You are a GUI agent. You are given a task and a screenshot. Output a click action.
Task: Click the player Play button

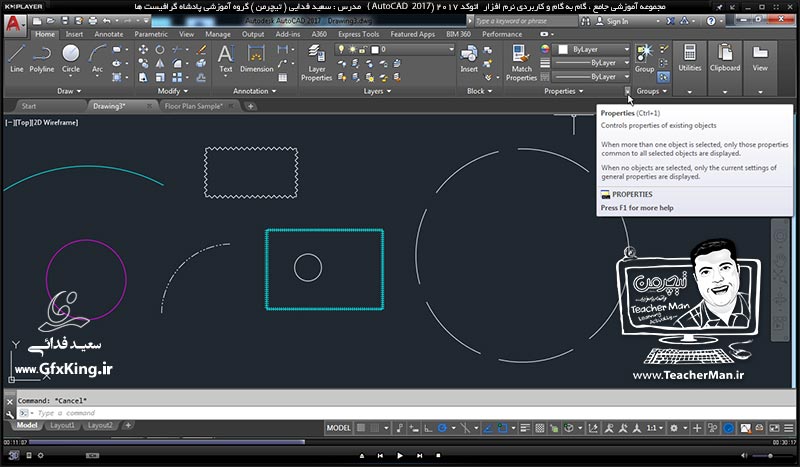[x=399, y=455]
